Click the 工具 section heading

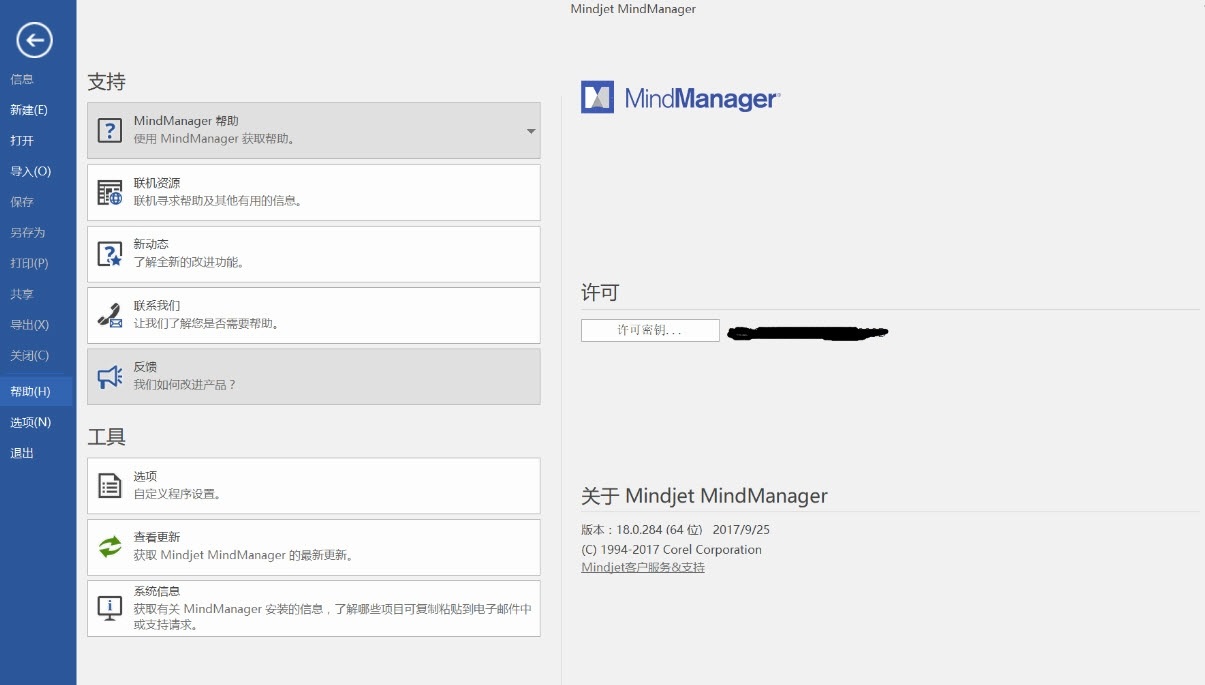[x=106, y=437]
